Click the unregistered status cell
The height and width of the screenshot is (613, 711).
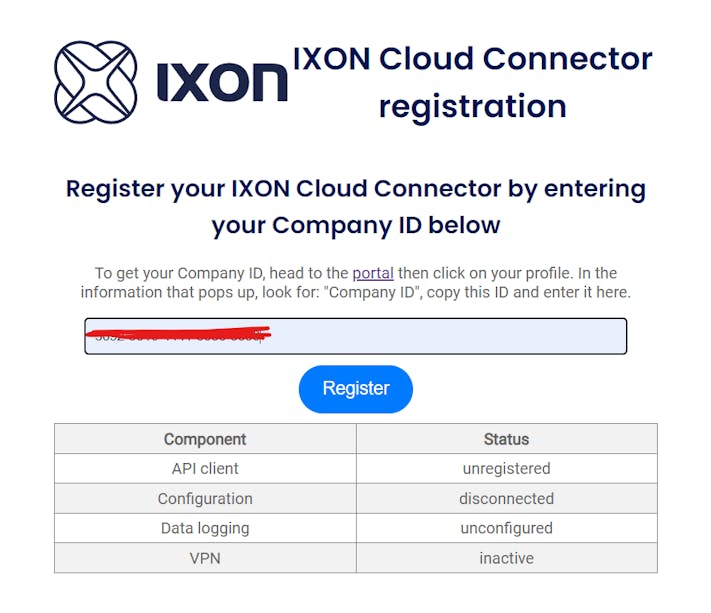click(506, 468)
